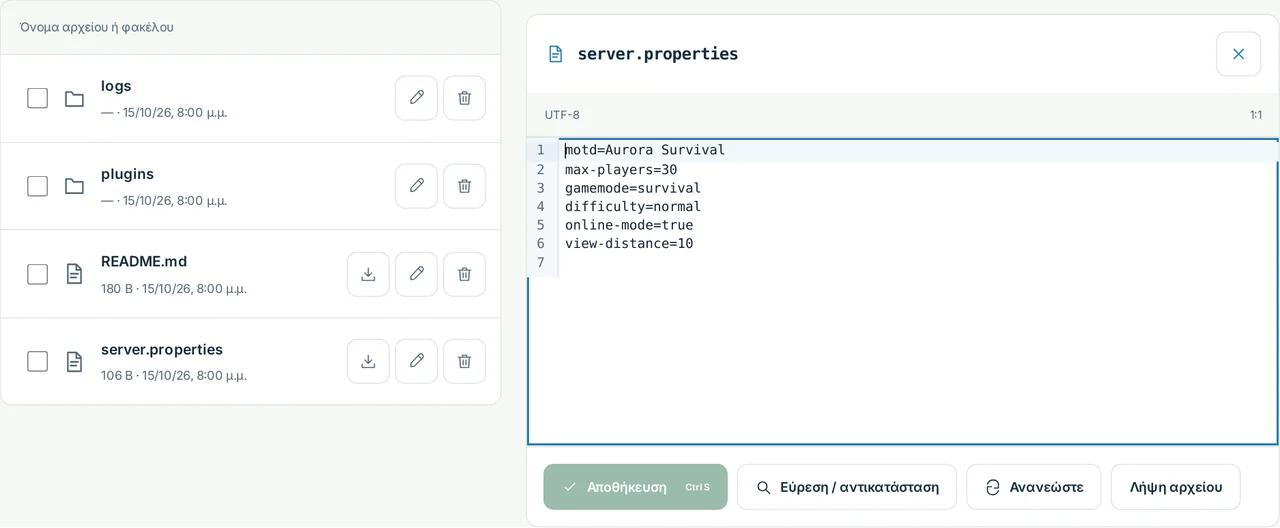Click the plugins folder icon
This screenshot has width=1280, height=528.
(74, 186)
